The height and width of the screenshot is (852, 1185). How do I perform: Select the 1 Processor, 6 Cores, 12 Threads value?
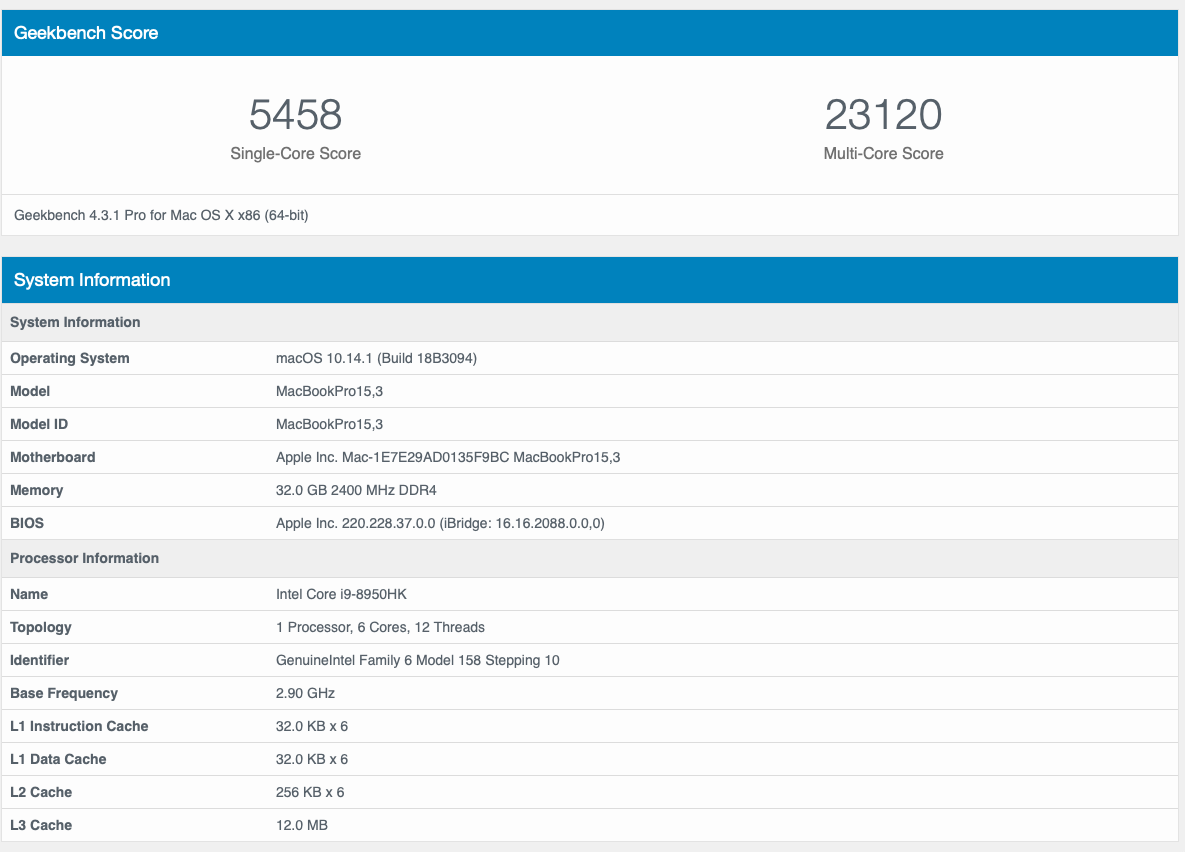tap(380, 627)
